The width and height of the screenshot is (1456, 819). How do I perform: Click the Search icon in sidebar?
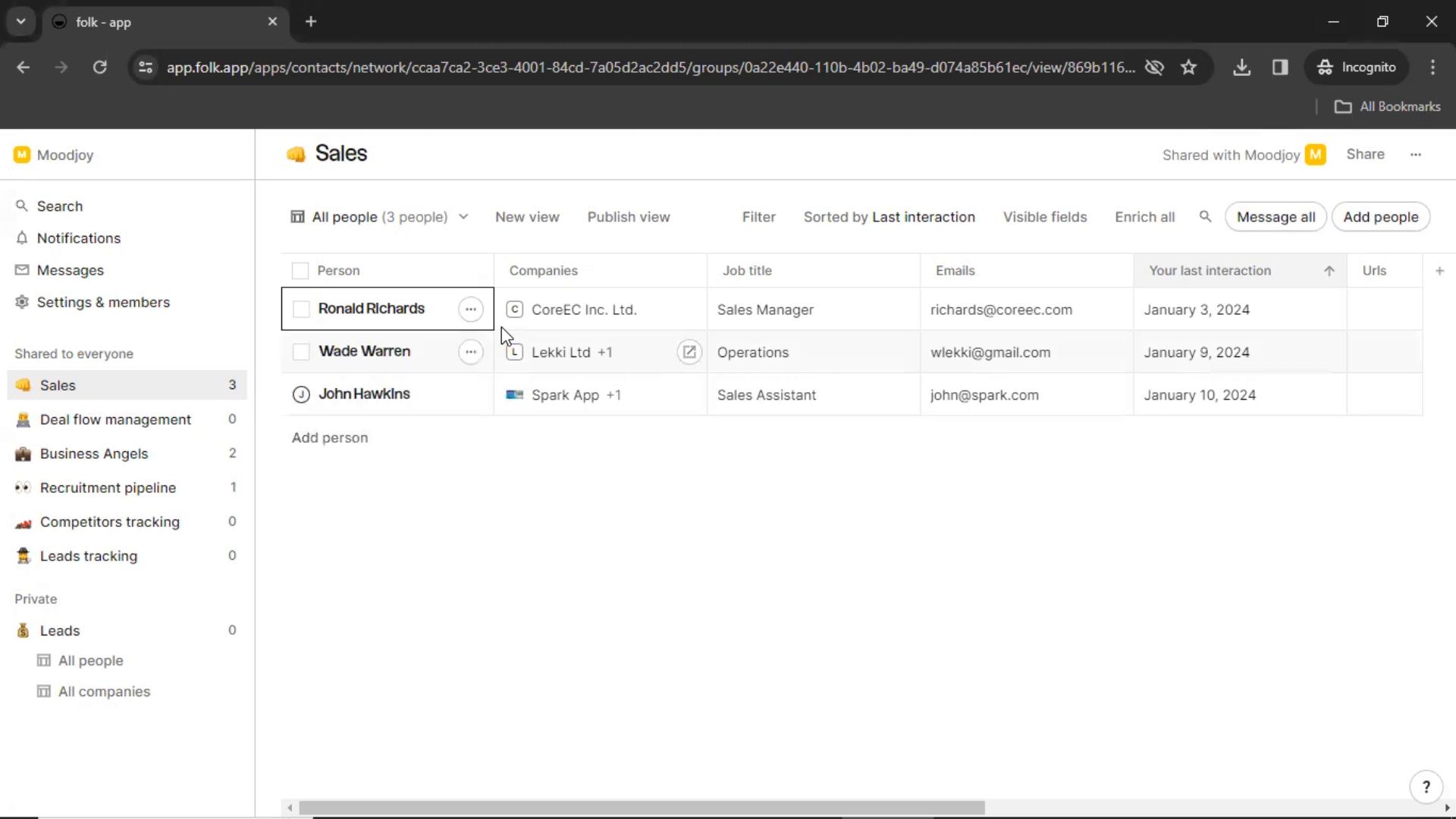21,205
